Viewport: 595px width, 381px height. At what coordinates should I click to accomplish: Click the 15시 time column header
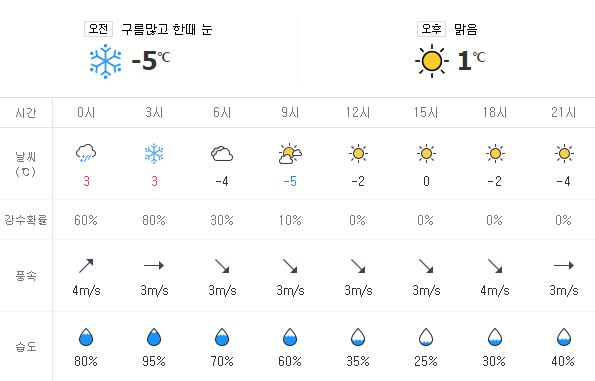[x=426, y=112]
